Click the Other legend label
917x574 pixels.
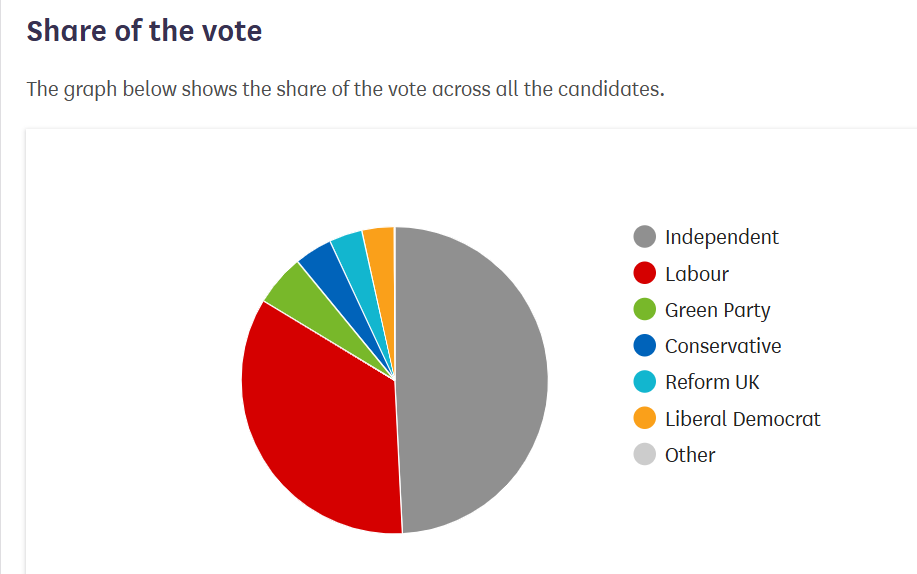(690, 454)
